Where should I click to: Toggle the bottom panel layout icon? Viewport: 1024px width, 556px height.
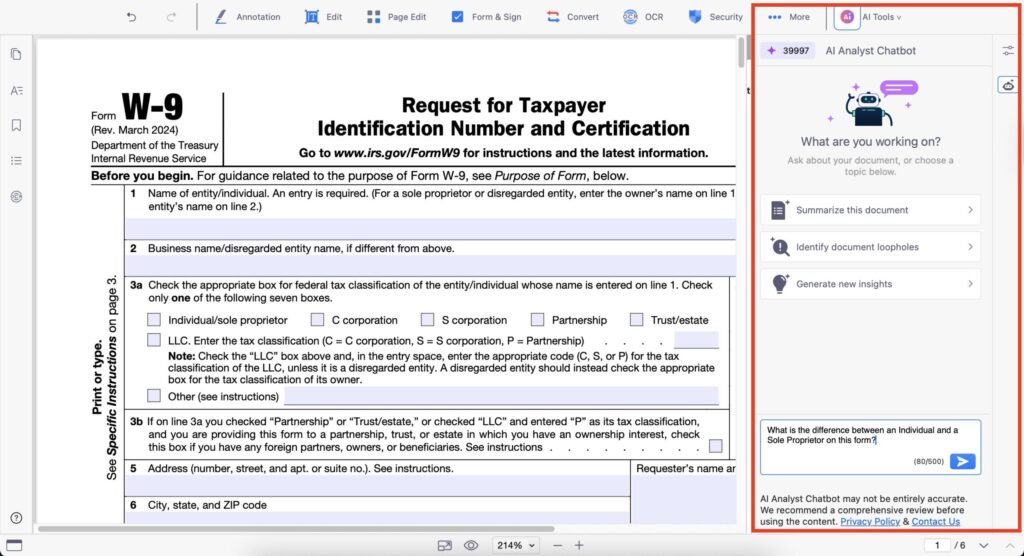pos(14,546)
